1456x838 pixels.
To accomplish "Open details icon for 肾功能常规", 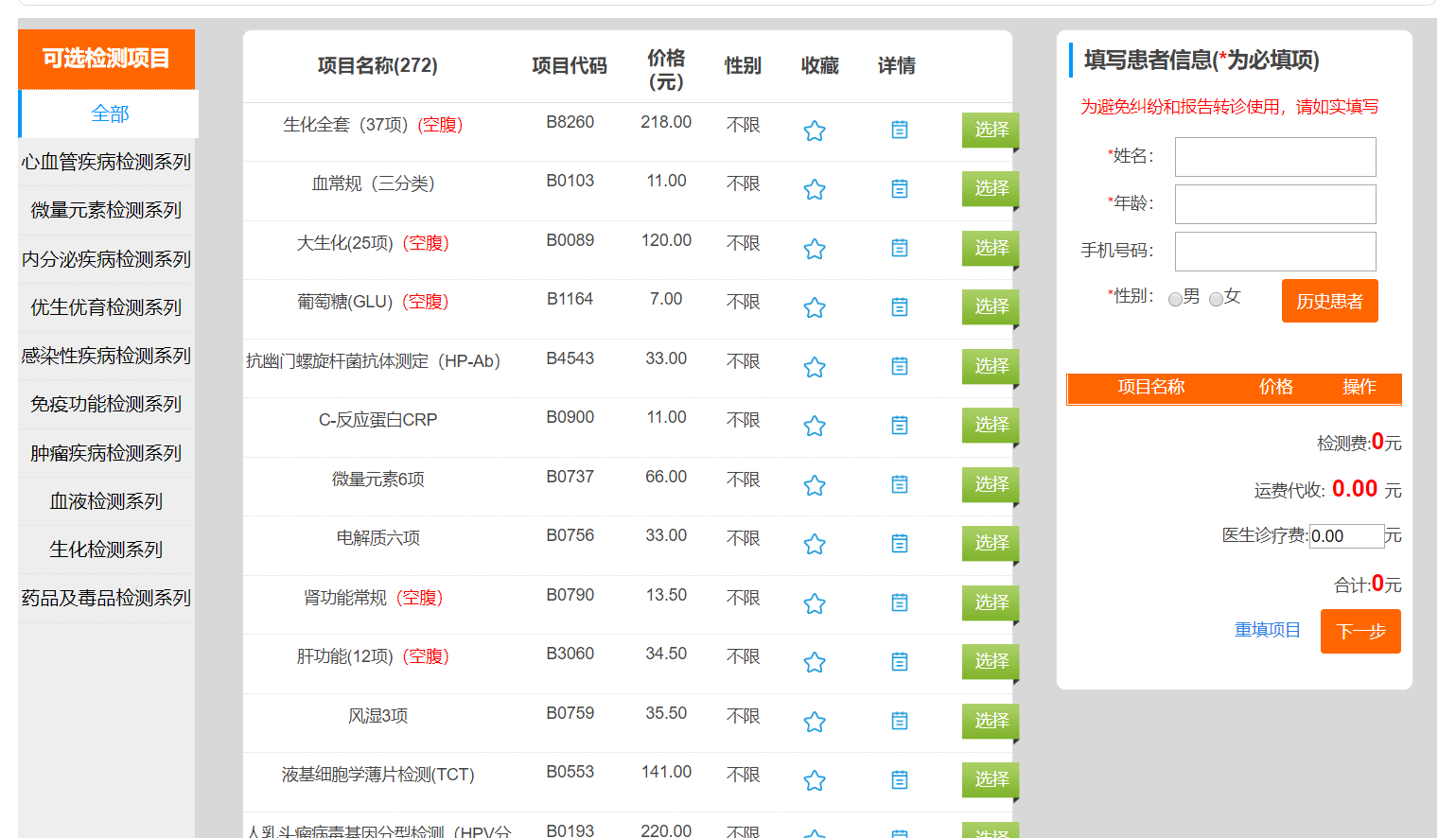I will pyautogui.click(x=900, y=602).
